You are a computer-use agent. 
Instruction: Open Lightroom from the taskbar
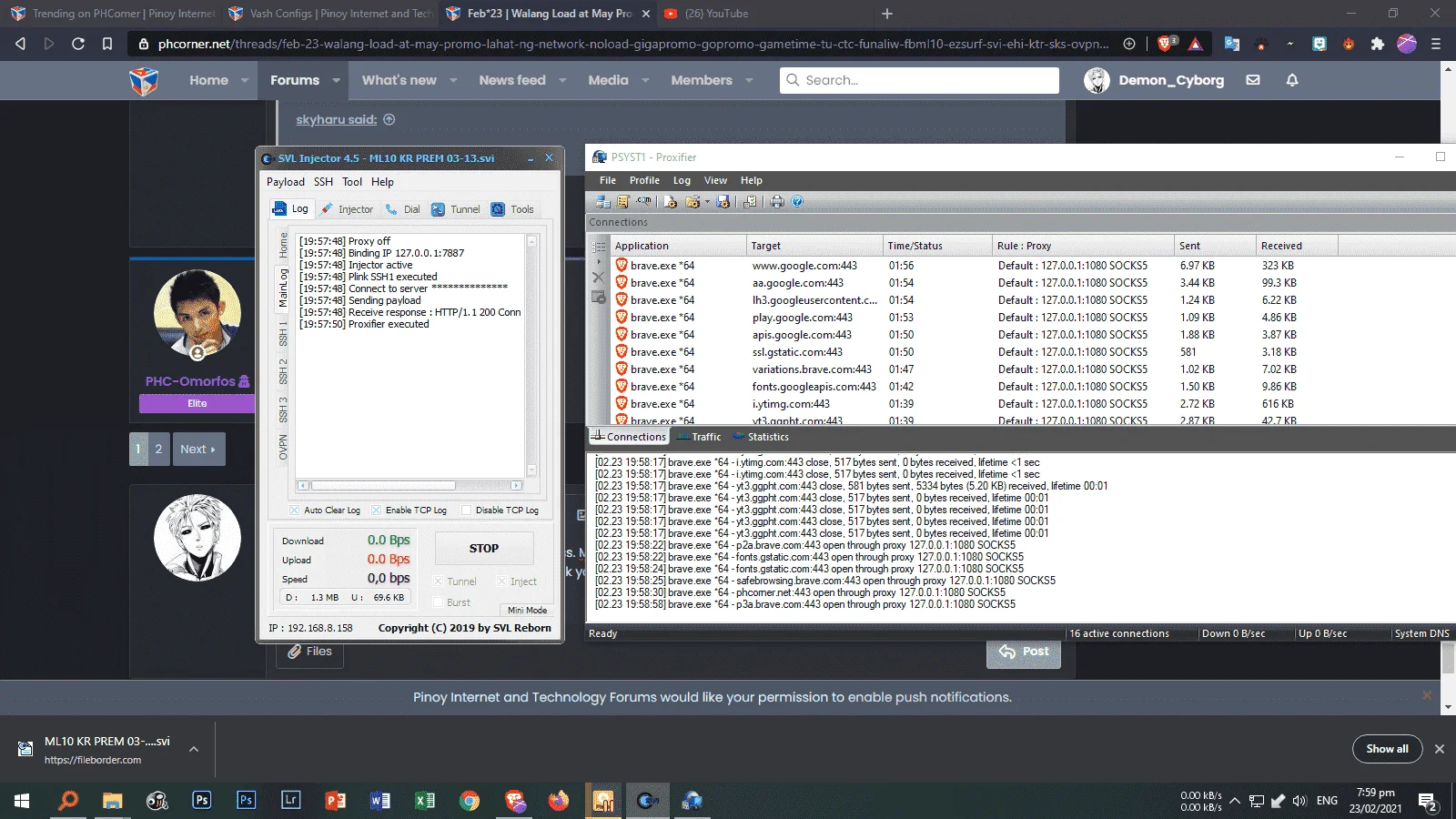(290, 801)
